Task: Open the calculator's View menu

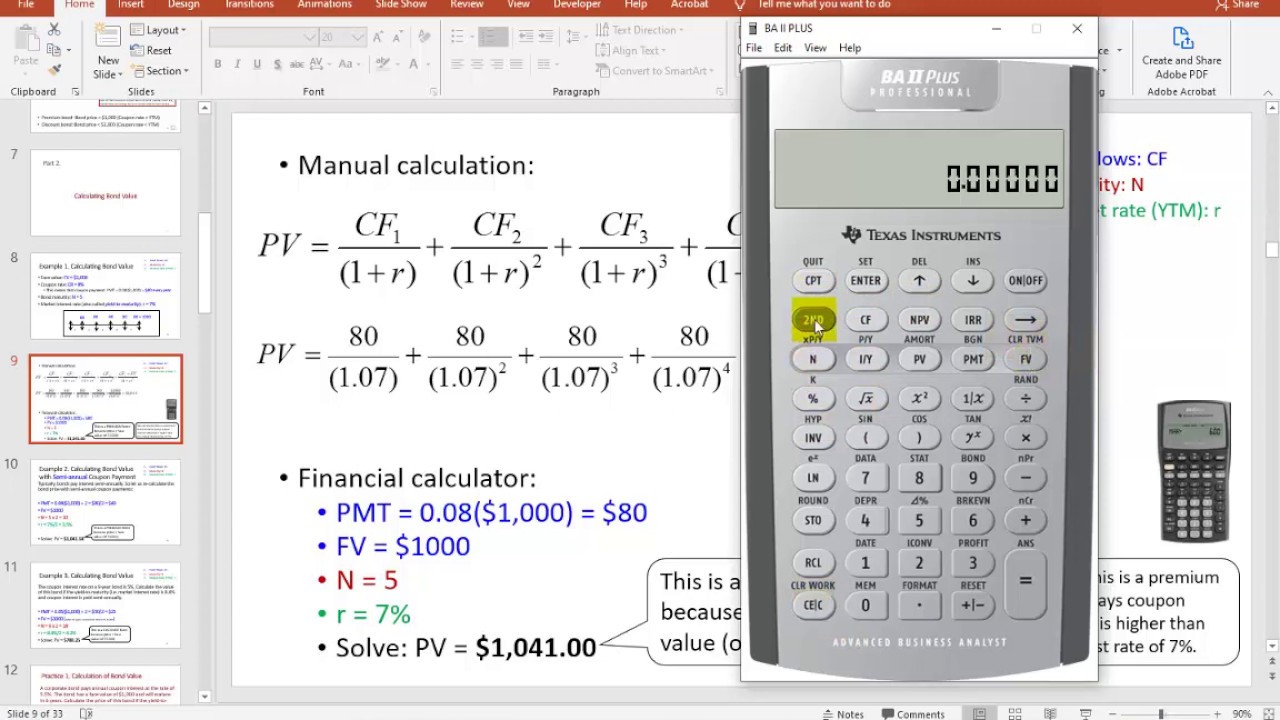Action: click(816, 48)
